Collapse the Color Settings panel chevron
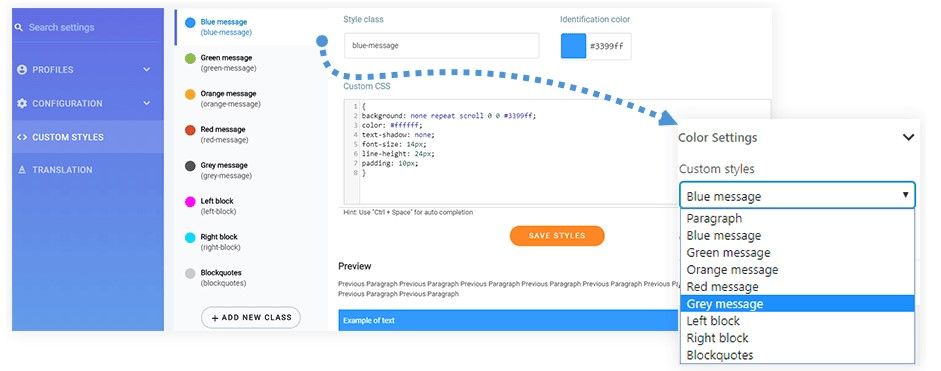 909,137
